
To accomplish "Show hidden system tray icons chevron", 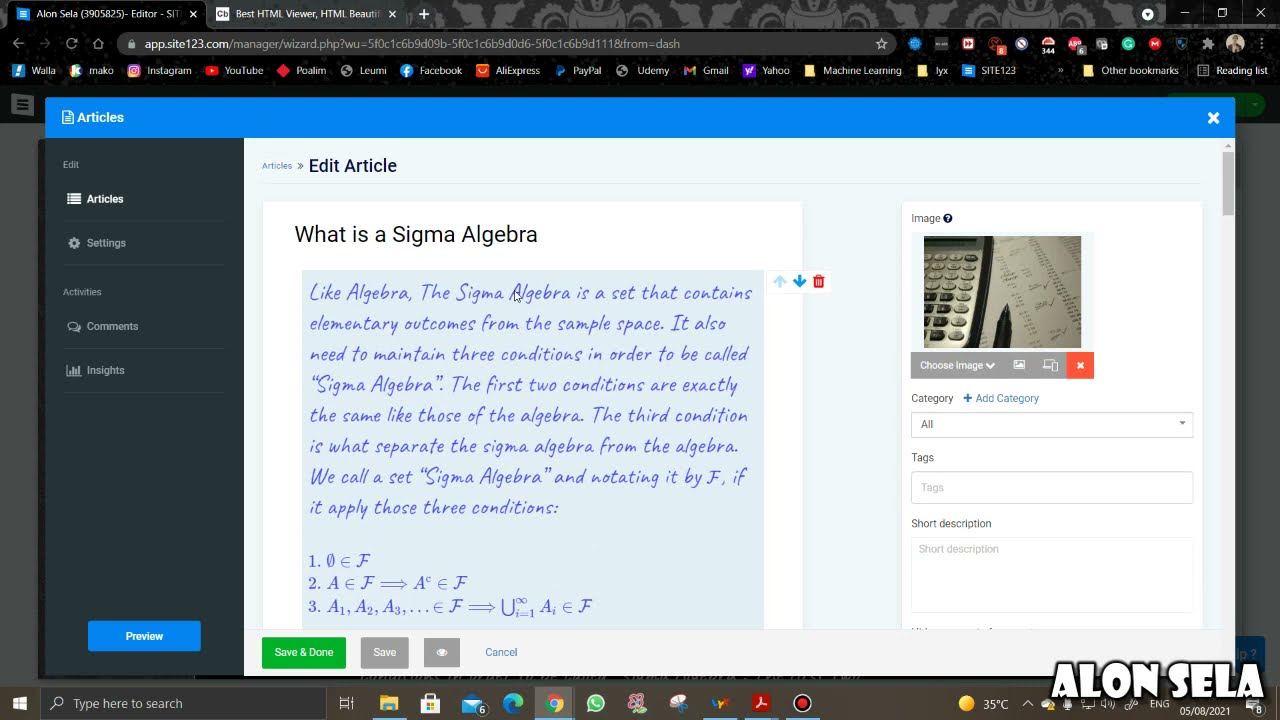I will (x=1027, y=704).
